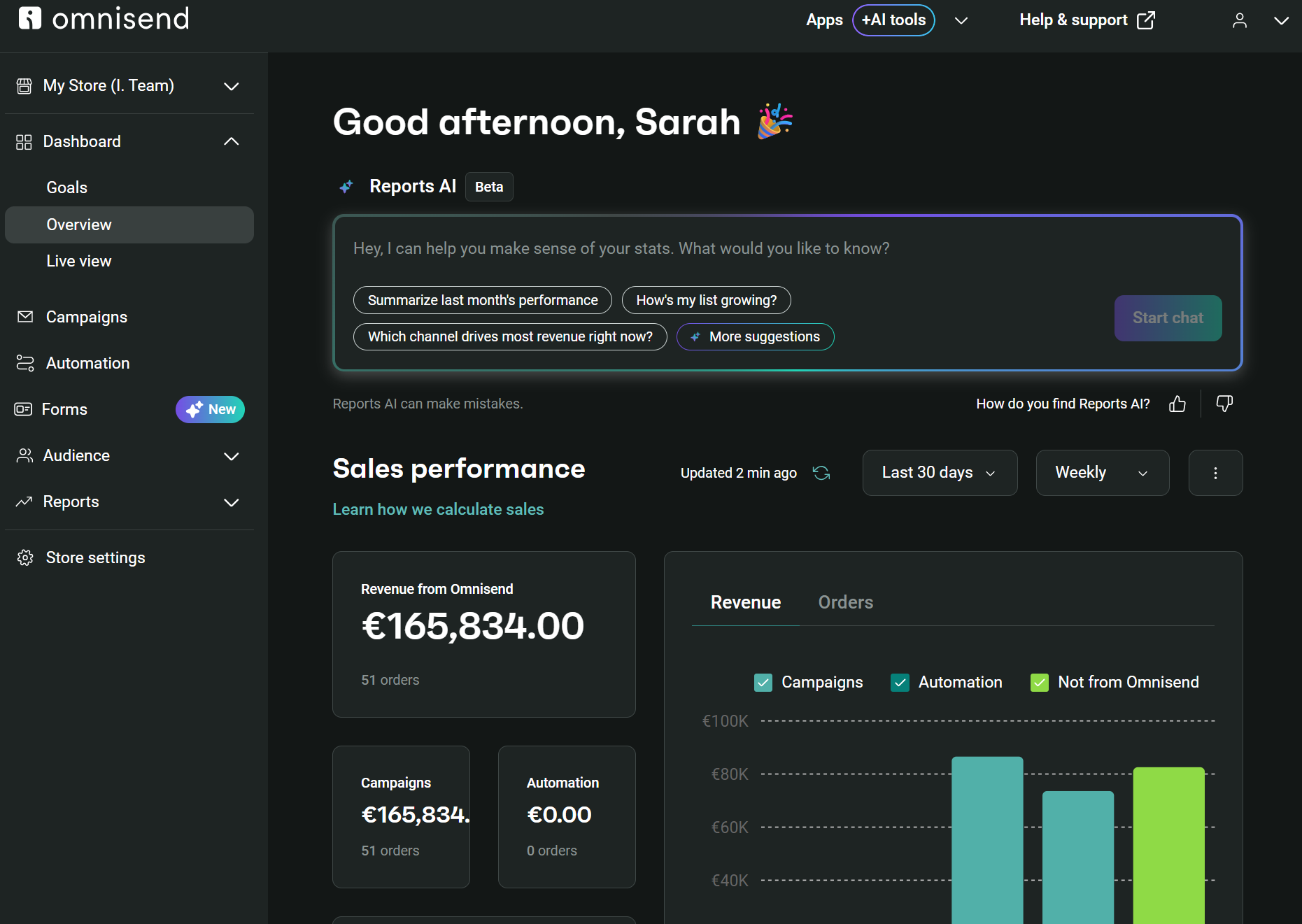1302x924 pixels.
Task: Click the +AI tools button
Action: [x=893, y=20]
